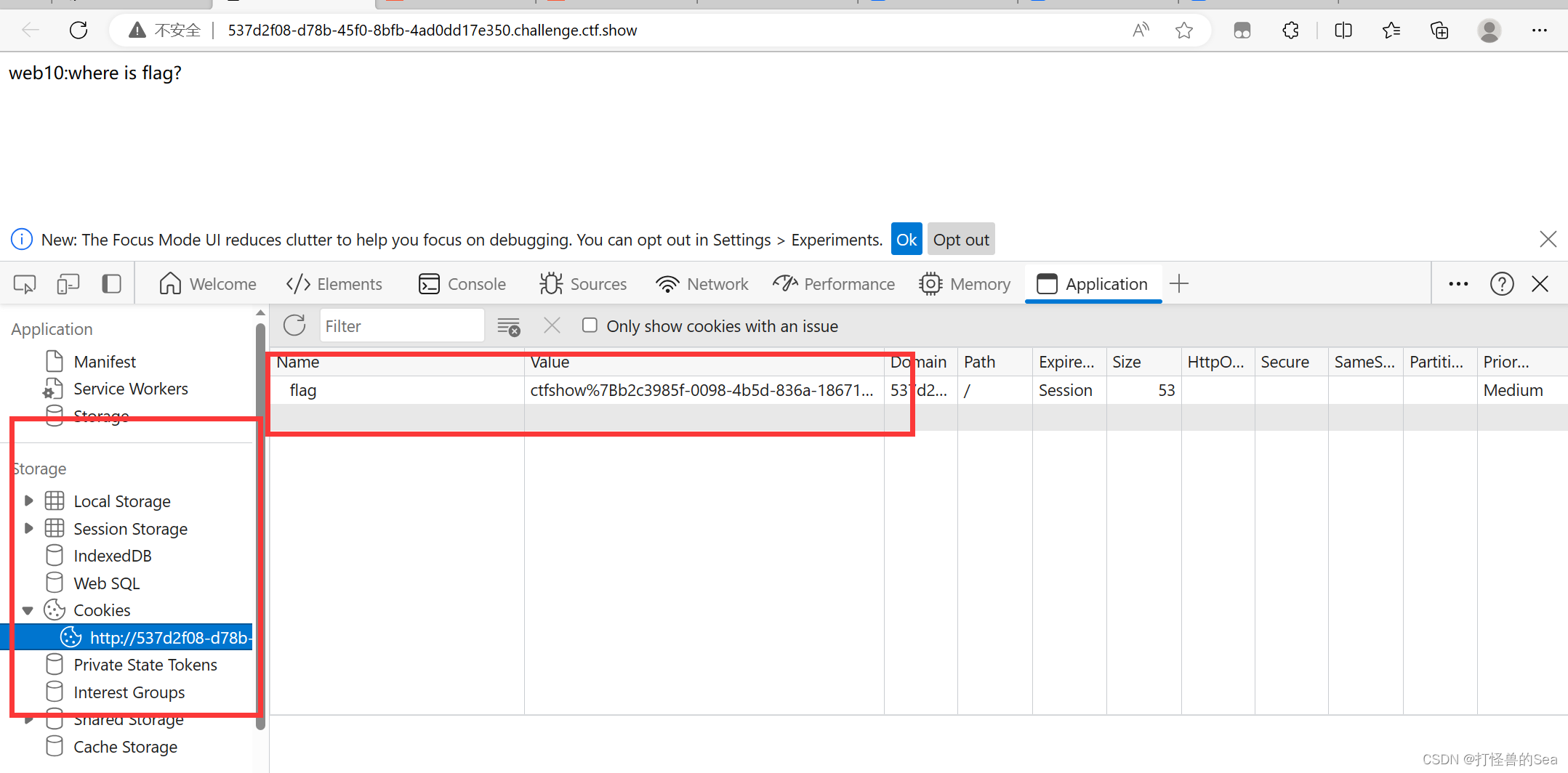Image resolution: width=1568 pixels, height=773 pixels.
Task: Click Ok on the Focus Mode notification
Action: 906,238
